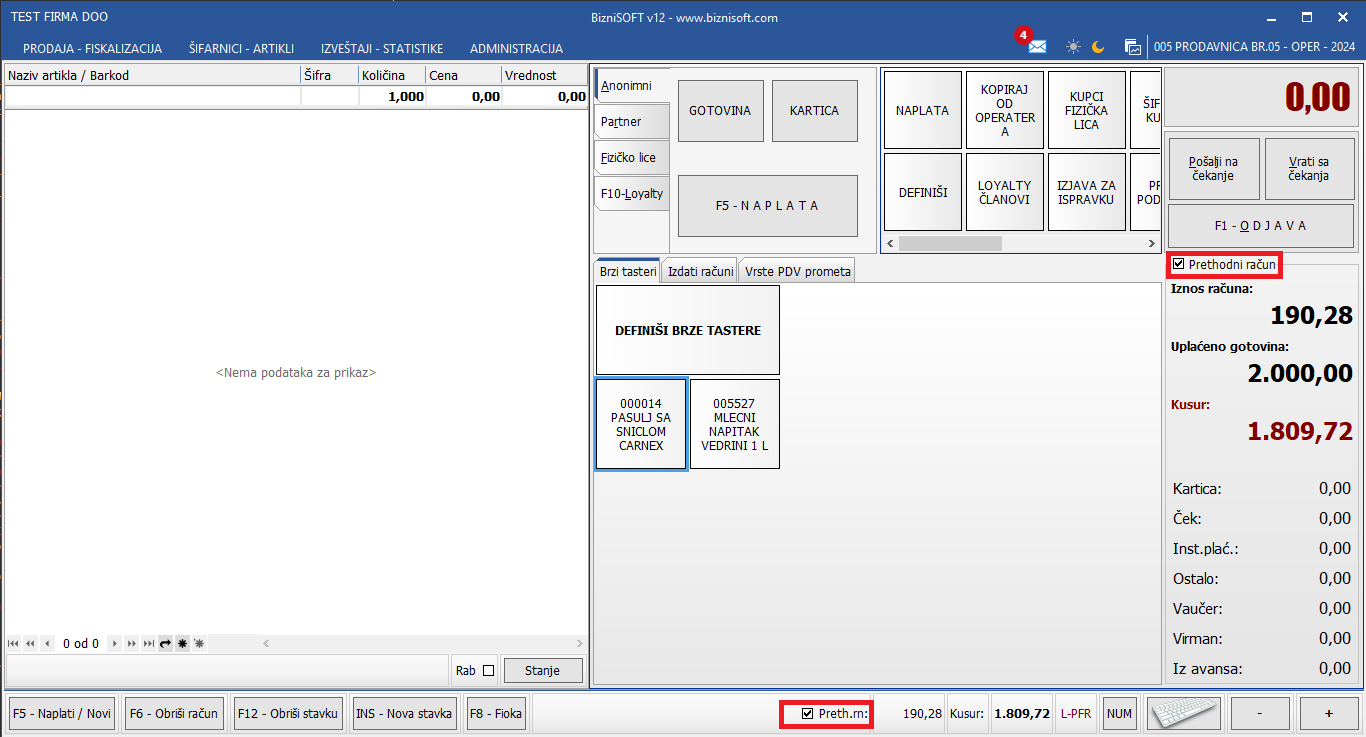Select the Vrste PDV prometa tab
The width and height of the screenshot is (1366, 737).
797,271
